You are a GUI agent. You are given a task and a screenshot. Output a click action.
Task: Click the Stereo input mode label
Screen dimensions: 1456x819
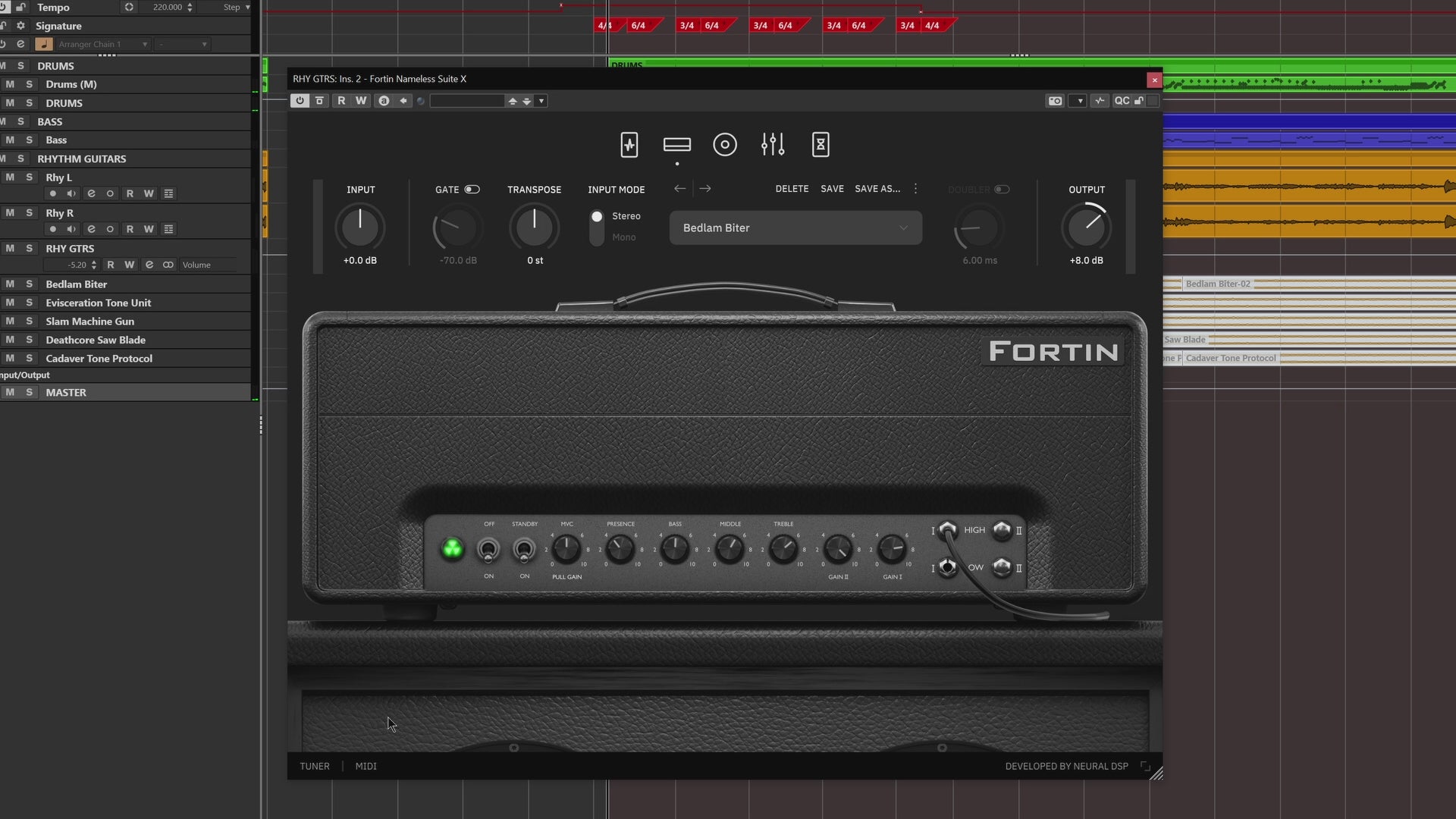click(x=626, y=216)
